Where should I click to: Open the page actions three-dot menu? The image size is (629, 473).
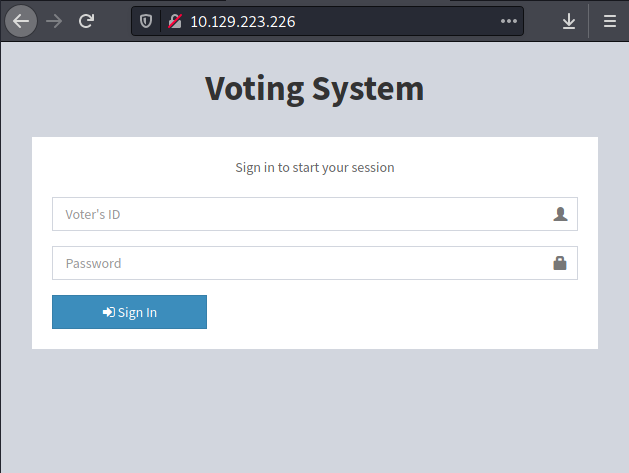pos(510,21)
